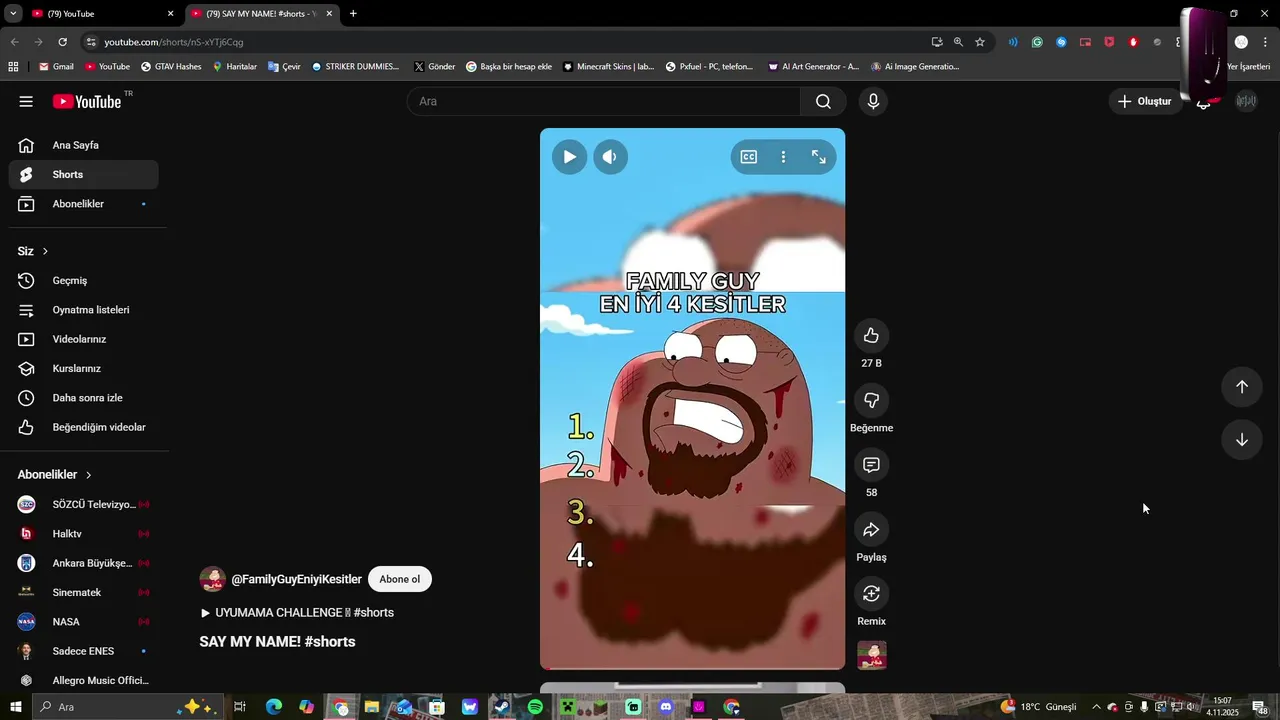1280x720 pixels.
Task: Remix this short
Action: [x=871, y=594]
